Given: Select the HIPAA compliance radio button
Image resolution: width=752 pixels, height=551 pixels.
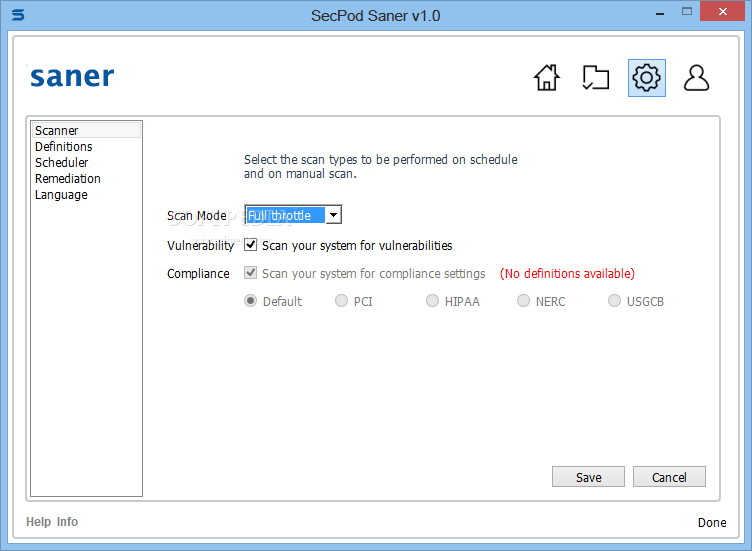Looking at the screenshot, I should pos(433,301).
